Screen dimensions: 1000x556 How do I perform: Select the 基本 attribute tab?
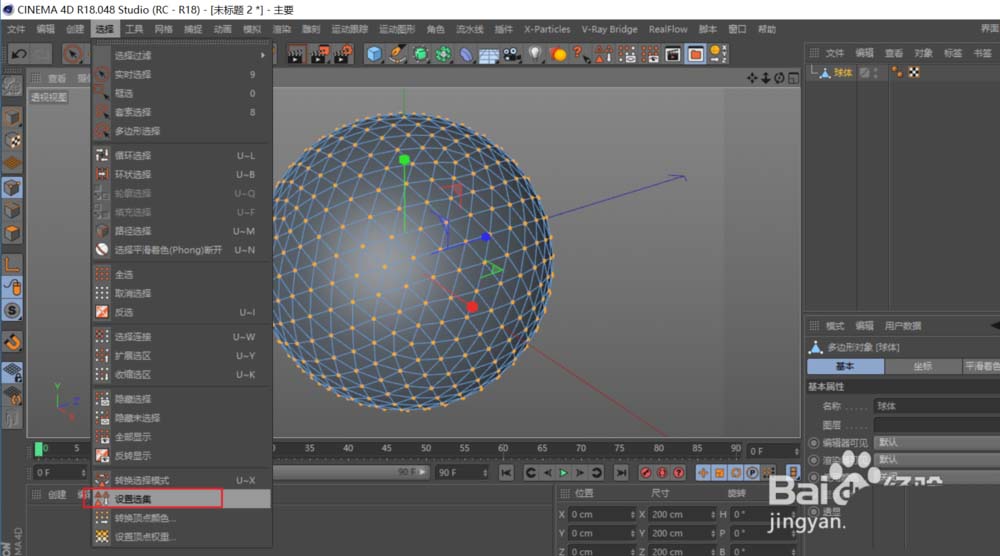(x=845, y=367)
